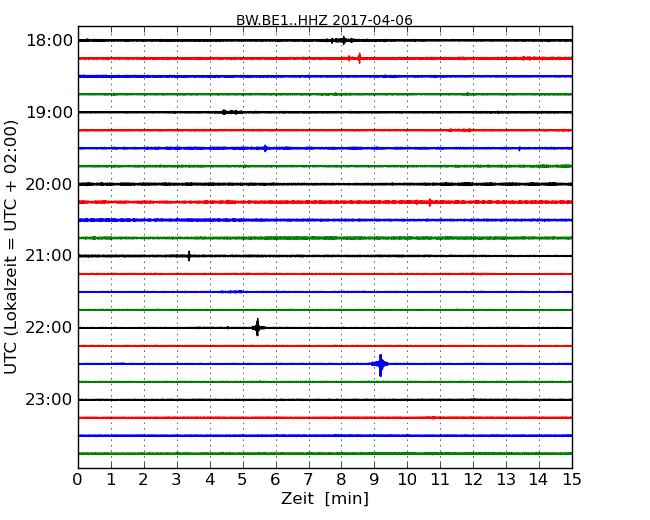The height and width of the screenshot is (520, 650).
Task: Click the x-axis tick label 0
Action: click(78, 480)
